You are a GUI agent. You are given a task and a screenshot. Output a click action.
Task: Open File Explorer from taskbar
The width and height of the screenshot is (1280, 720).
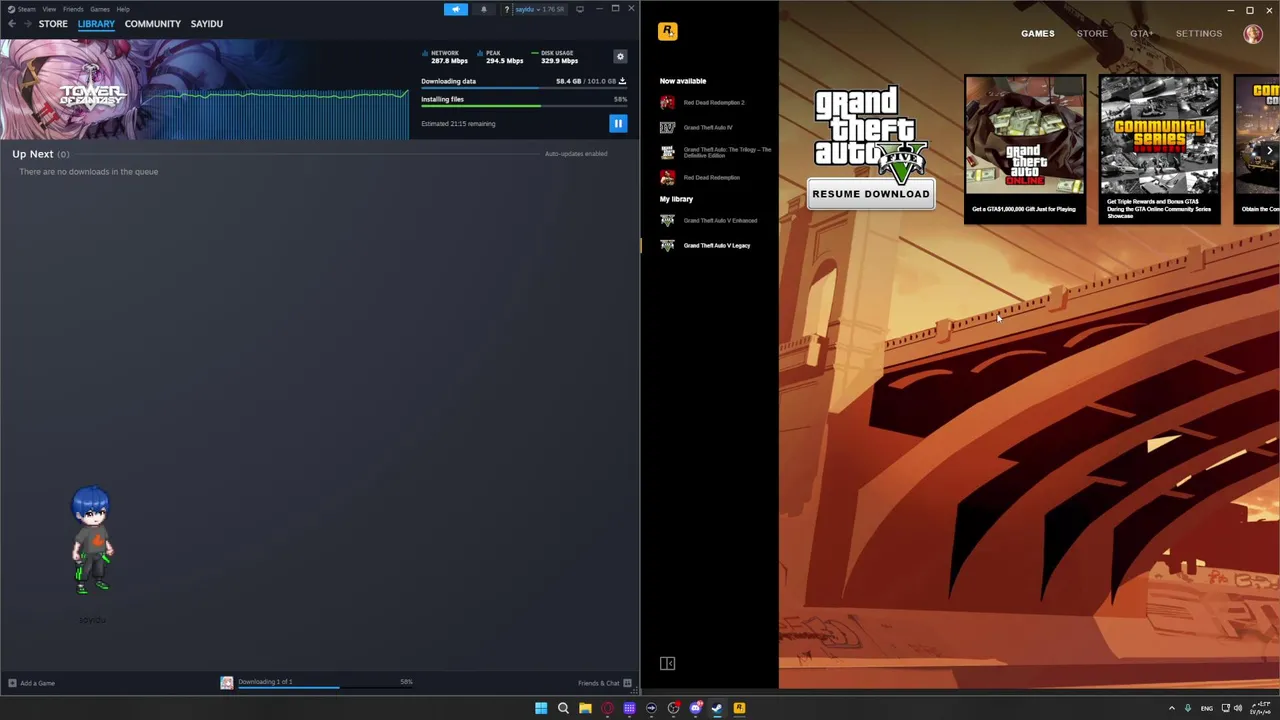coord(585,708)
